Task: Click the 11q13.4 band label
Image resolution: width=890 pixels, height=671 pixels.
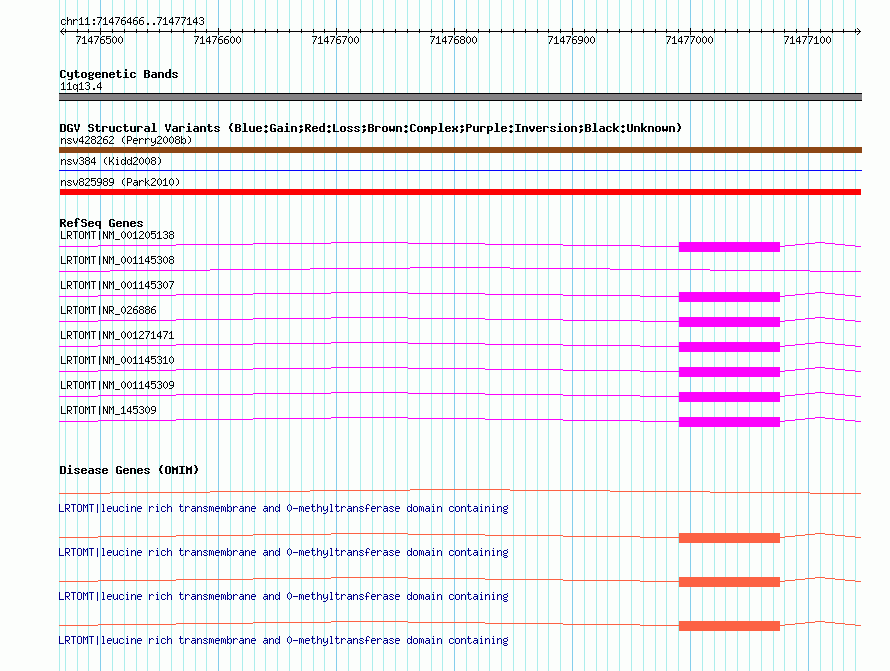Action: click(x=81, y=87)
